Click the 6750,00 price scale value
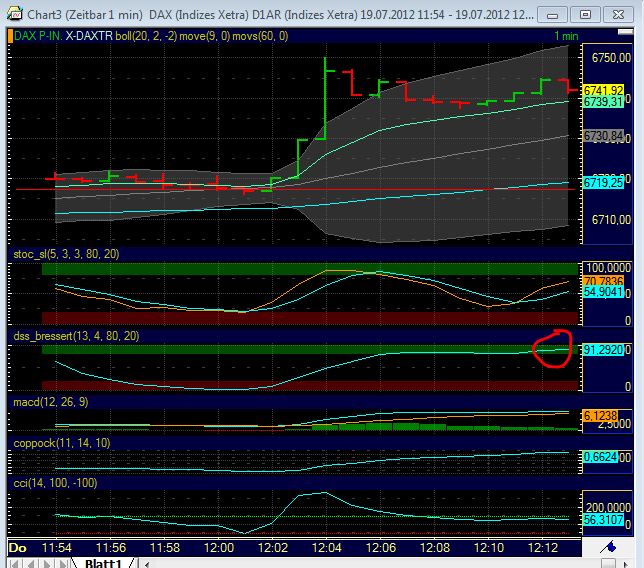Image resolution: width=644 pixels, height=568 pixels. [611, 57]
